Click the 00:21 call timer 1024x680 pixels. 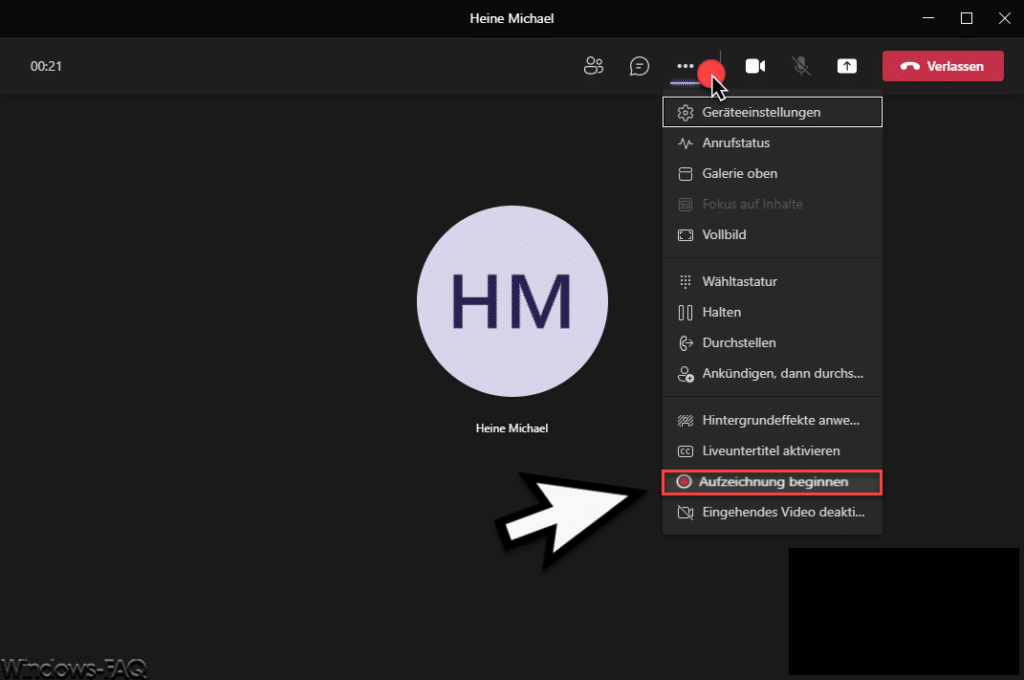point(46,66)
